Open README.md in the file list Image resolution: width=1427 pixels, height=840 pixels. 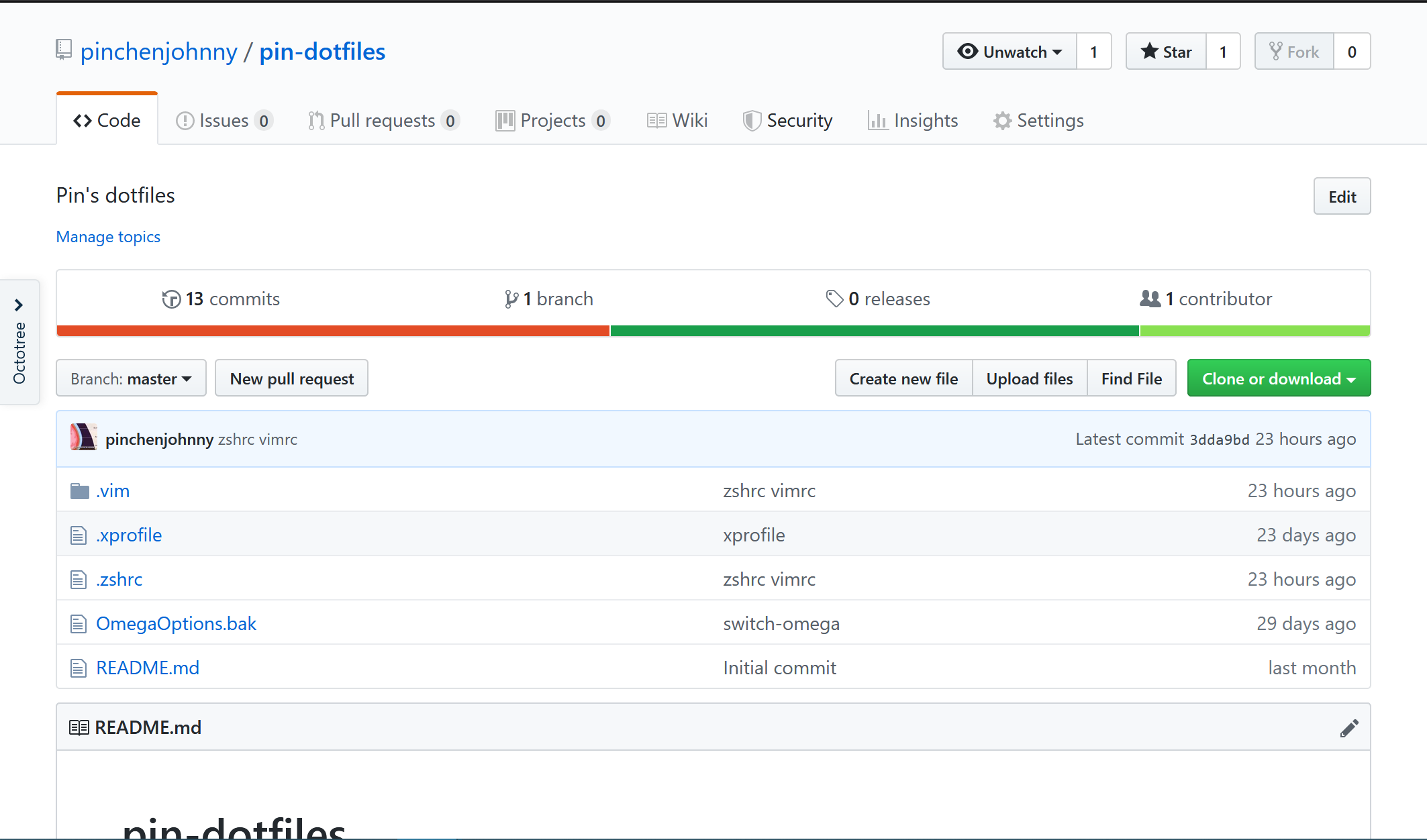tap(148, 668)
